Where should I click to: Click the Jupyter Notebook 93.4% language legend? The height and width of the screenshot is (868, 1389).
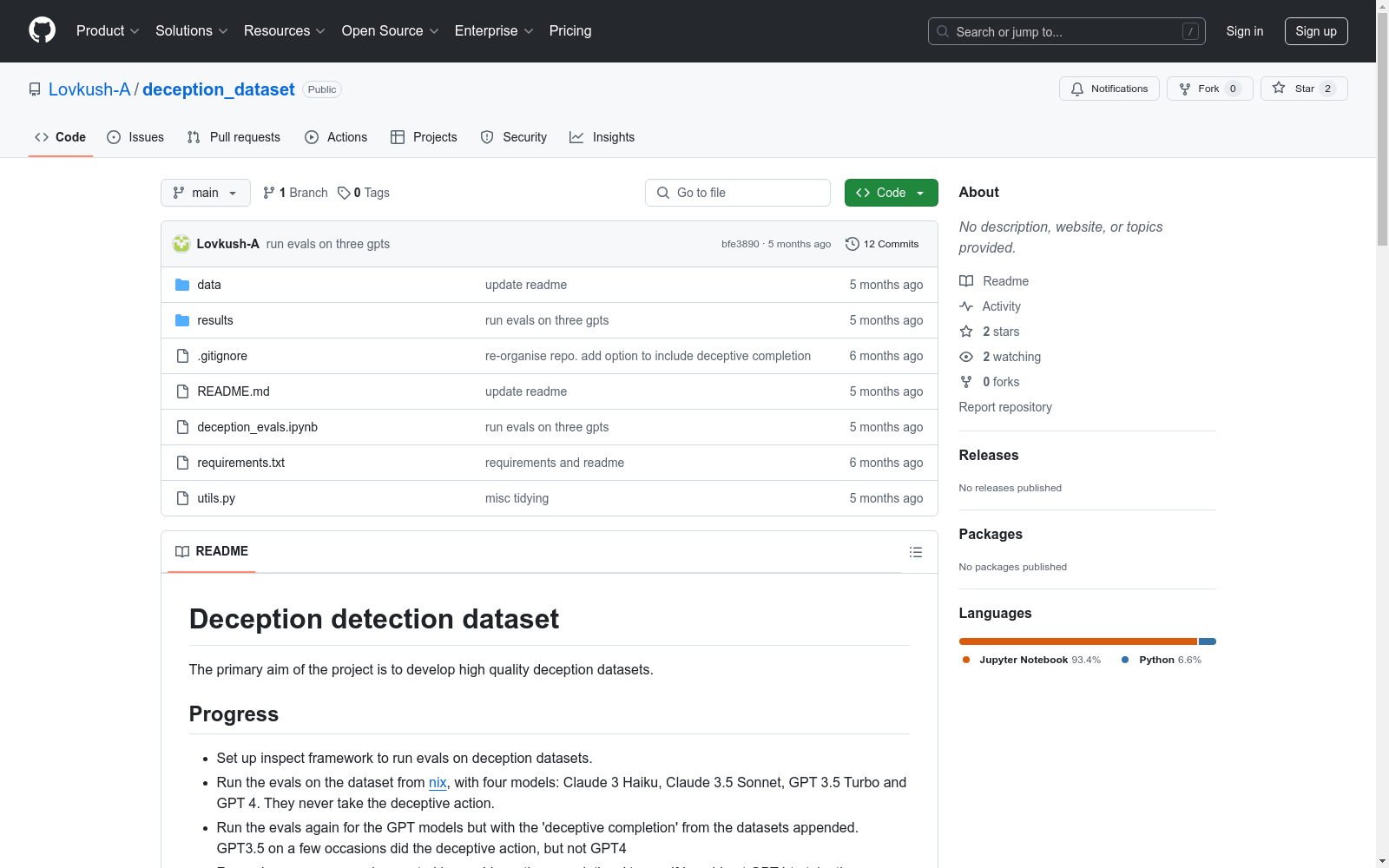(1031, 660)
